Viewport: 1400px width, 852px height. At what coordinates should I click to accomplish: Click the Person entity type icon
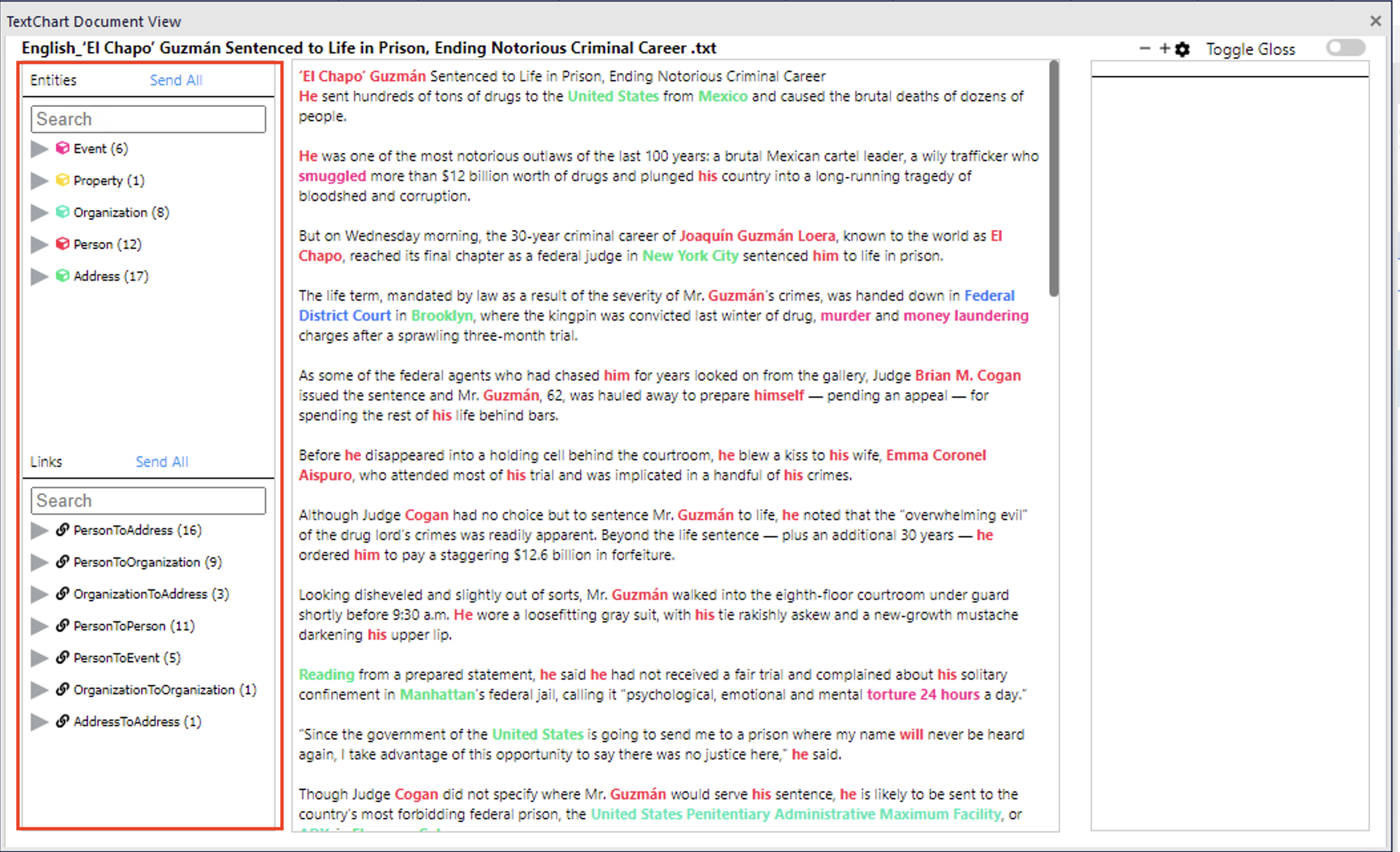tap(61, 244)
